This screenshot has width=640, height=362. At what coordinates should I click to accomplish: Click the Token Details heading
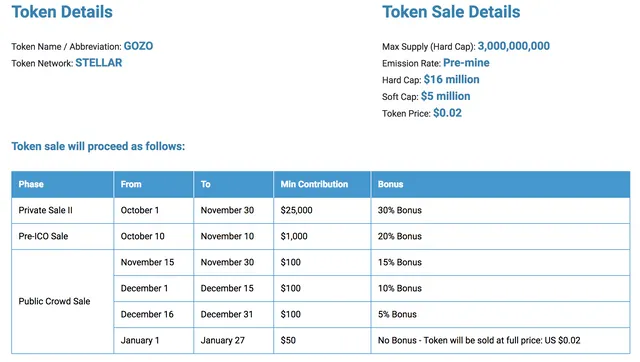(x=62, y=12)
